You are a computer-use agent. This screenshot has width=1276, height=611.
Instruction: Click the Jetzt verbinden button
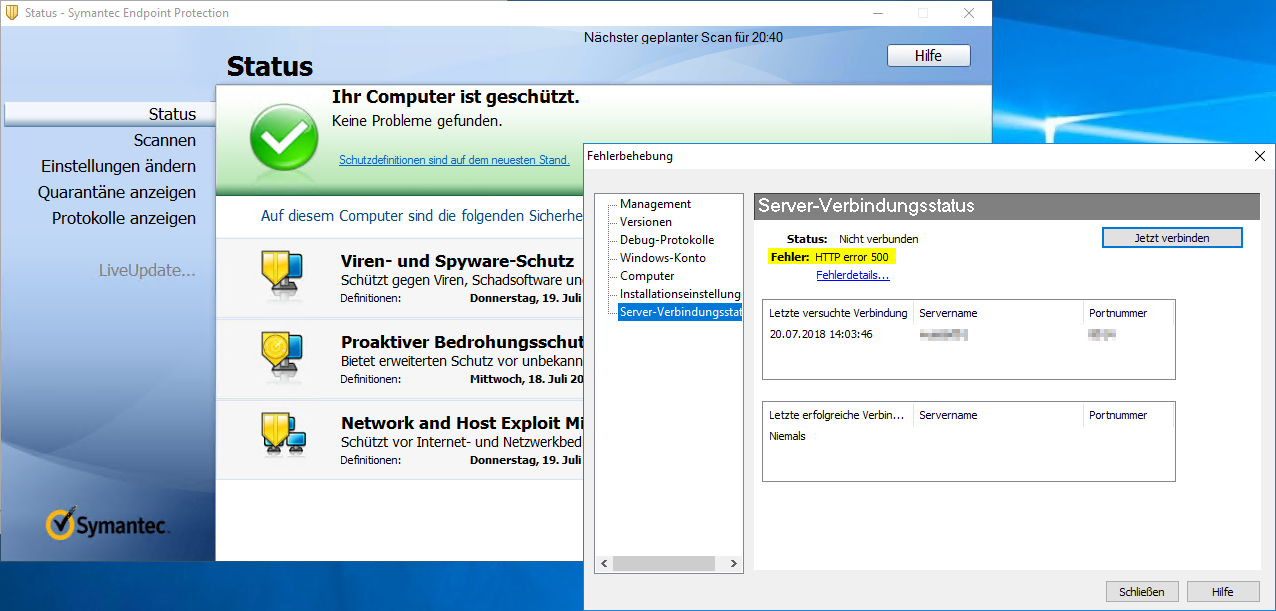(x=1172, y=238)
